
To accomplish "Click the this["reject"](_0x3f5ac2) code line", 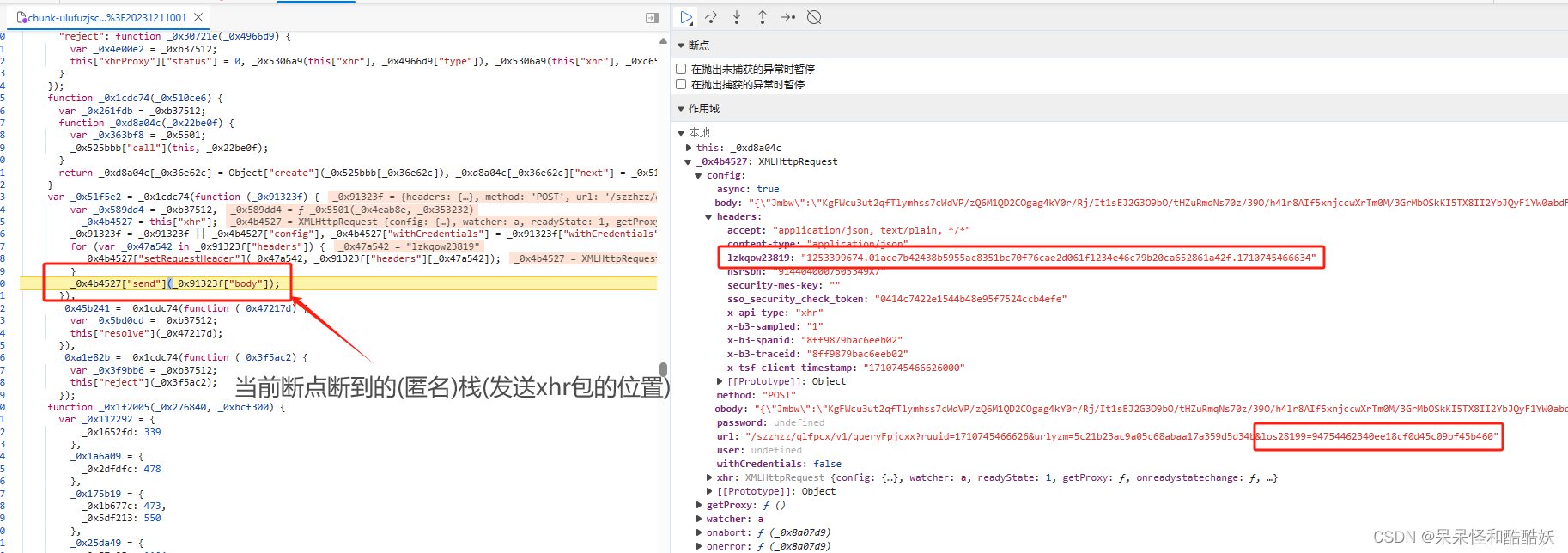I will pos(143,382).
